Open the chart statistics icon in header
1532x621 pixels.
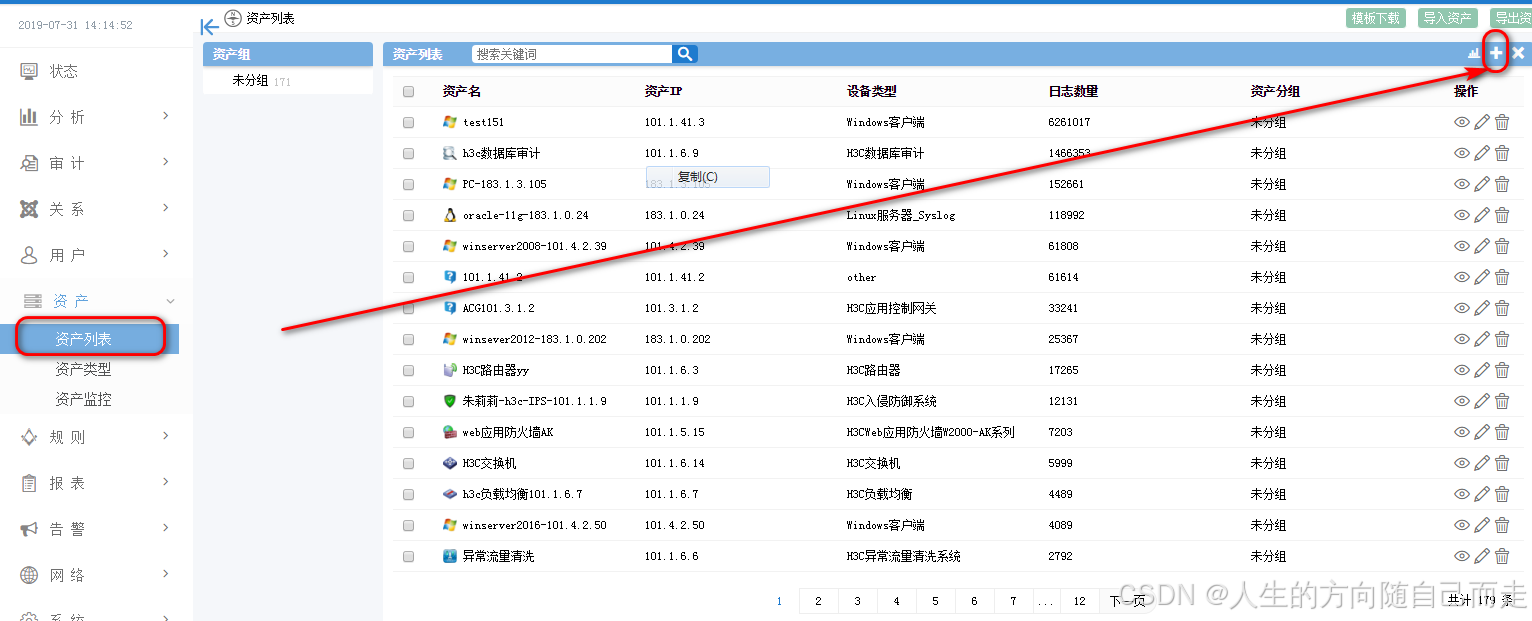[1474, 53]
